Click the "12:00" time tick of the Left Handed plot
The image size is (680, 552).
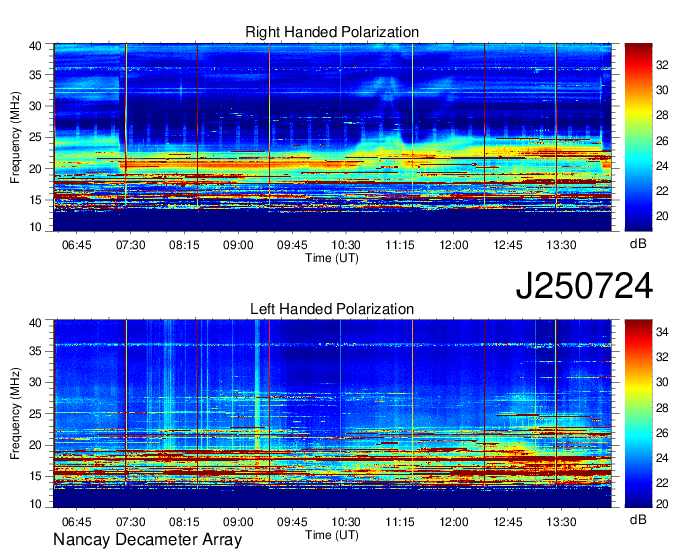(x=454, y=522)
